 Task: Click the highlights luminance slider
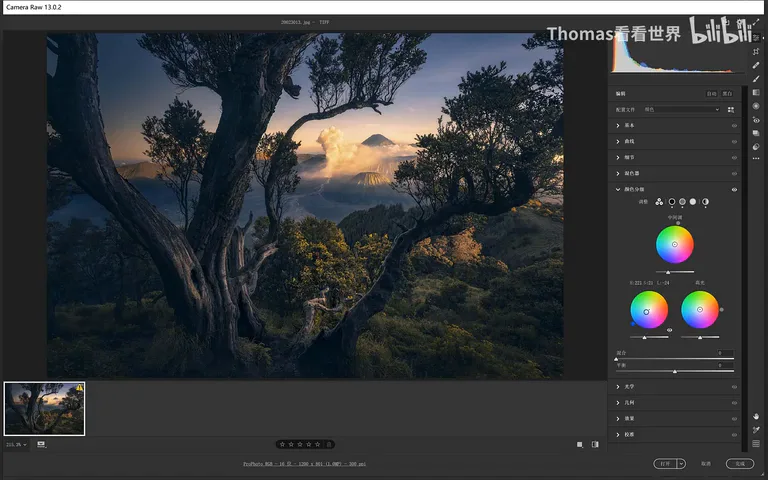point(700,337)
